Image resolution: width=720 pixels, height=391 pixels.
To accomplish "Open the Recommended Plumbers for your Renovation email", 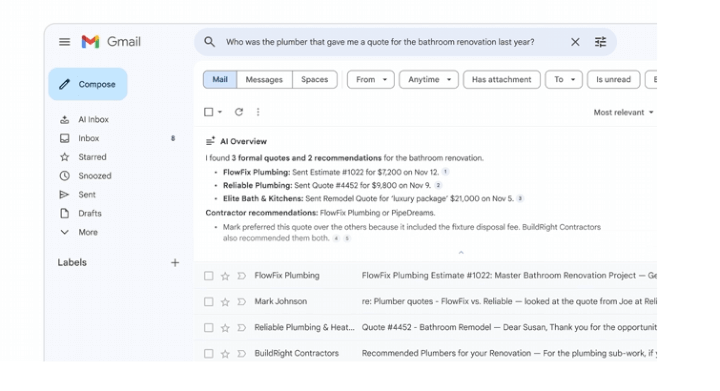I will (509, 353).
